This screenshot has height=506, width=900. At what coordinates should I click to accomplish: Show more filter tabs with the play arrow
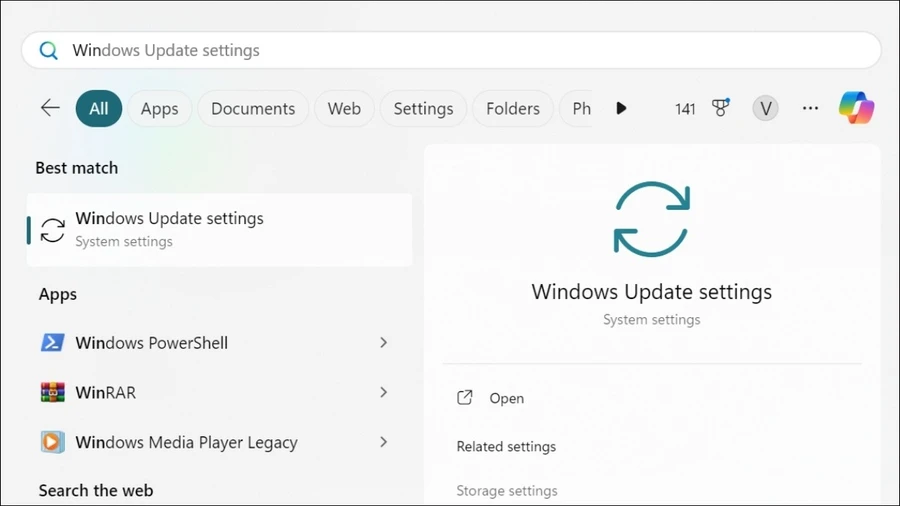pos(621,108)
